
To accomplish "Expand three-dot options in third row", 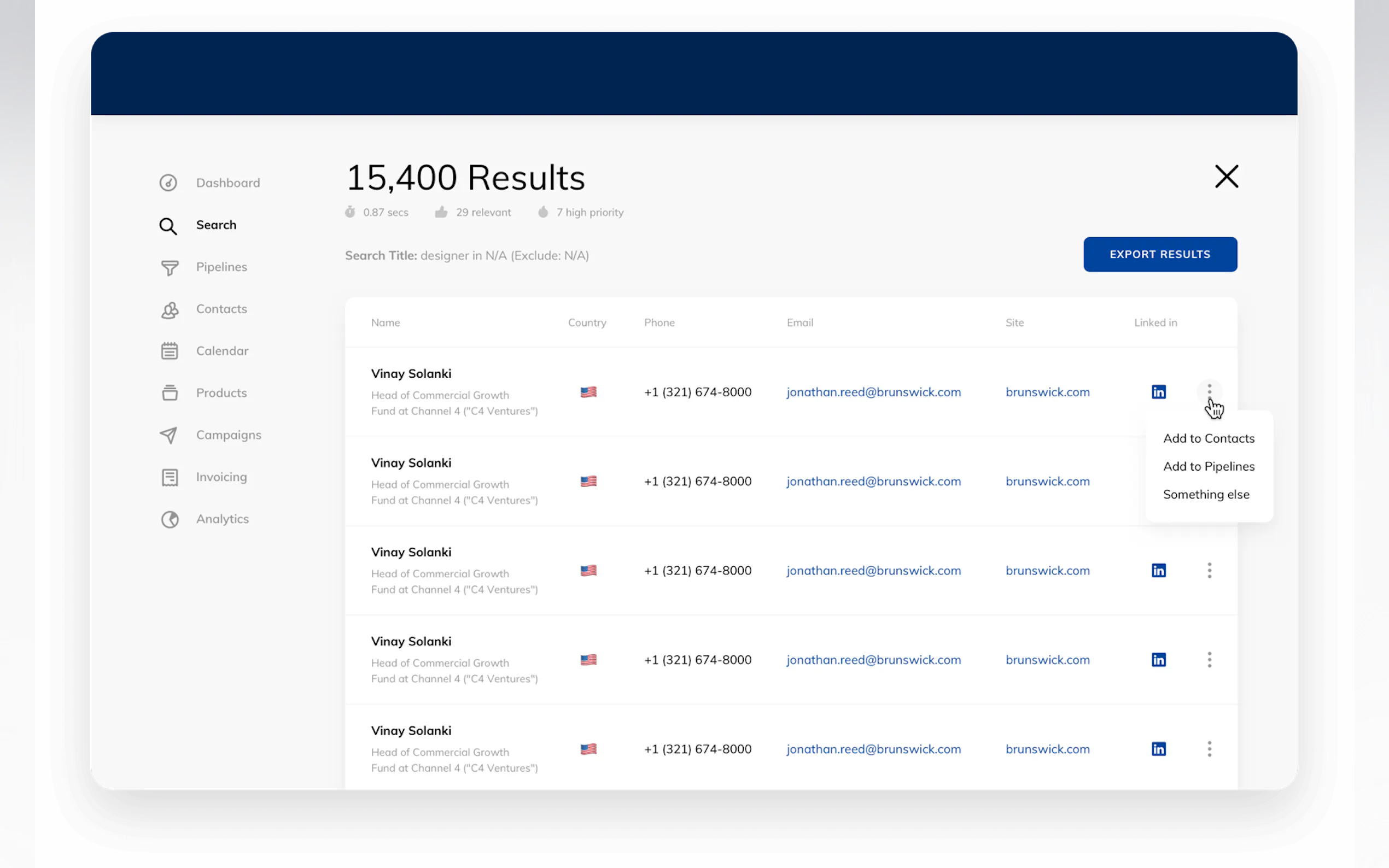I will (x=1209, y=571).
